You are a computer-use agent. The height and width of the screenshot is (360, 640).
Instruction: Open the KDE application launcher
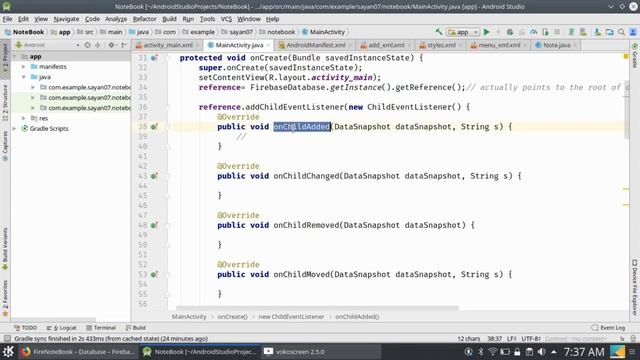[x=8, y=351]
